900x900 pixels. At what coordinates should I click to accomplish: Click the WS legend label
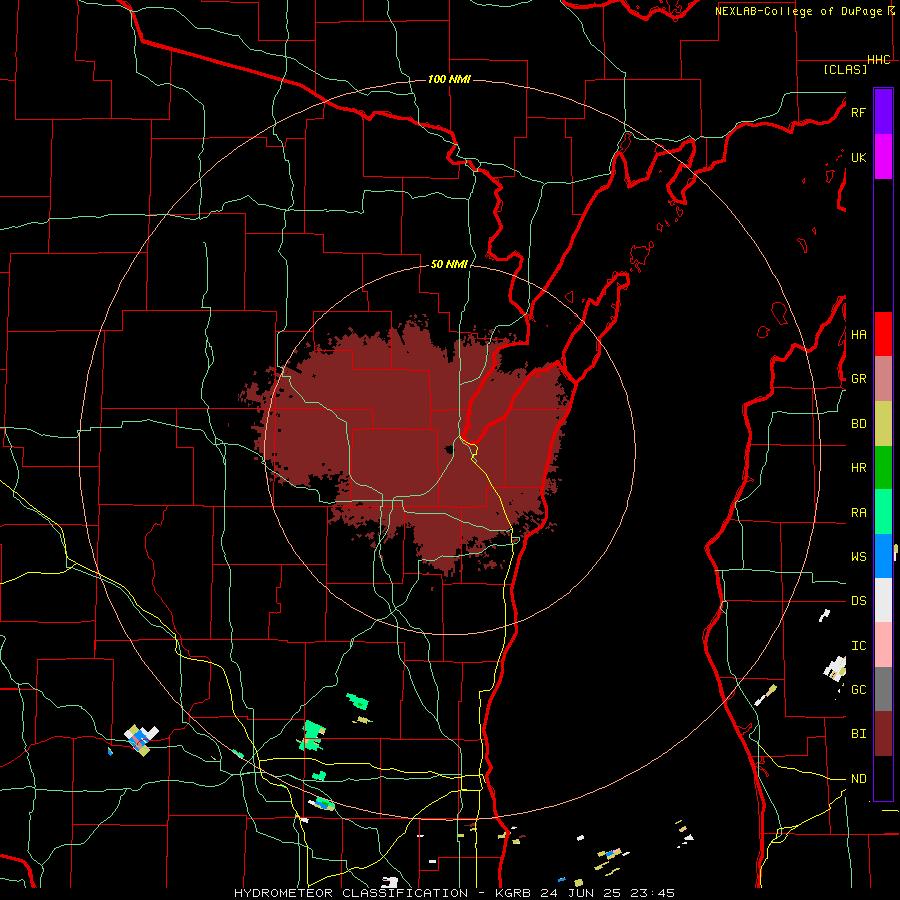pos(858,557)
